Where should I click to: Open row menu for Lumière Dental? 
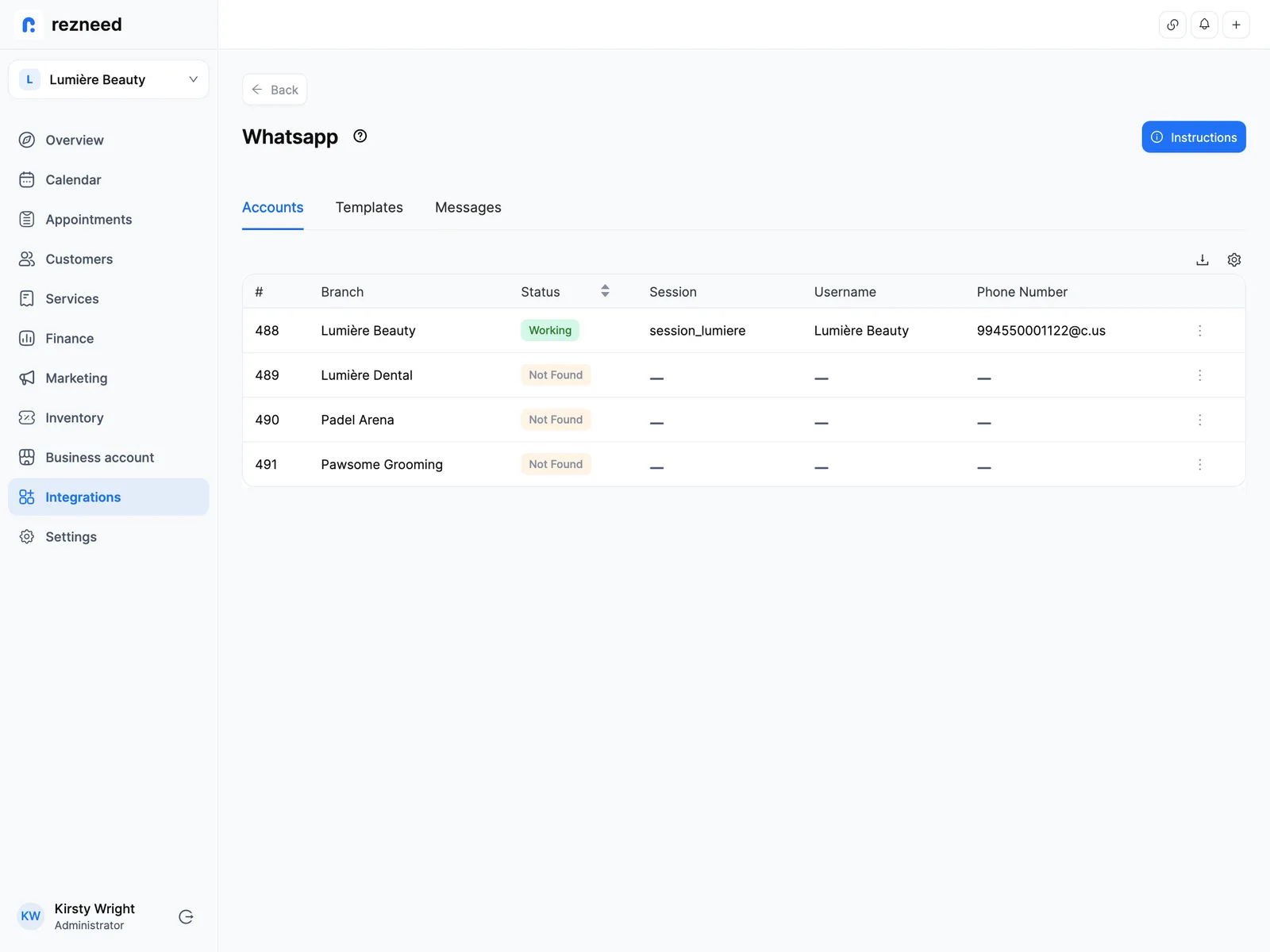[x=1199, y=375]
